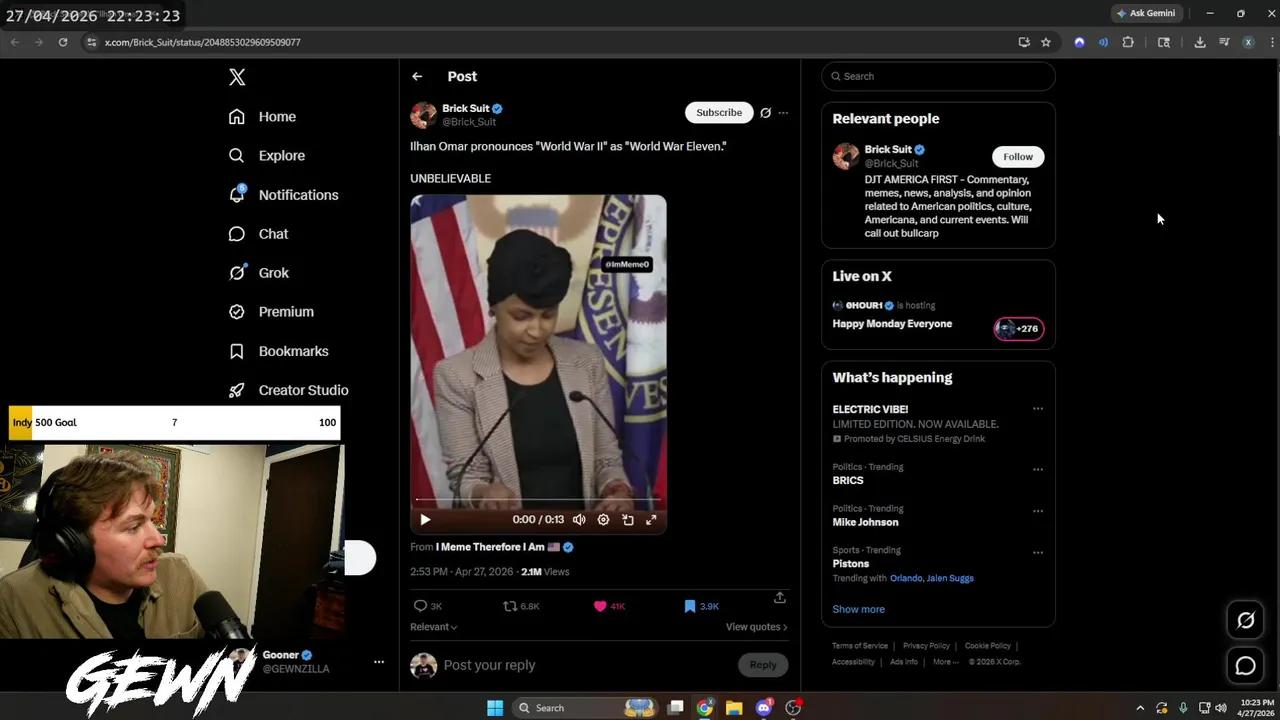Viewport: 1280px width, 720px height.
Task: Expand the Relevant replies sort dropdown
Action: click(433, 627)
